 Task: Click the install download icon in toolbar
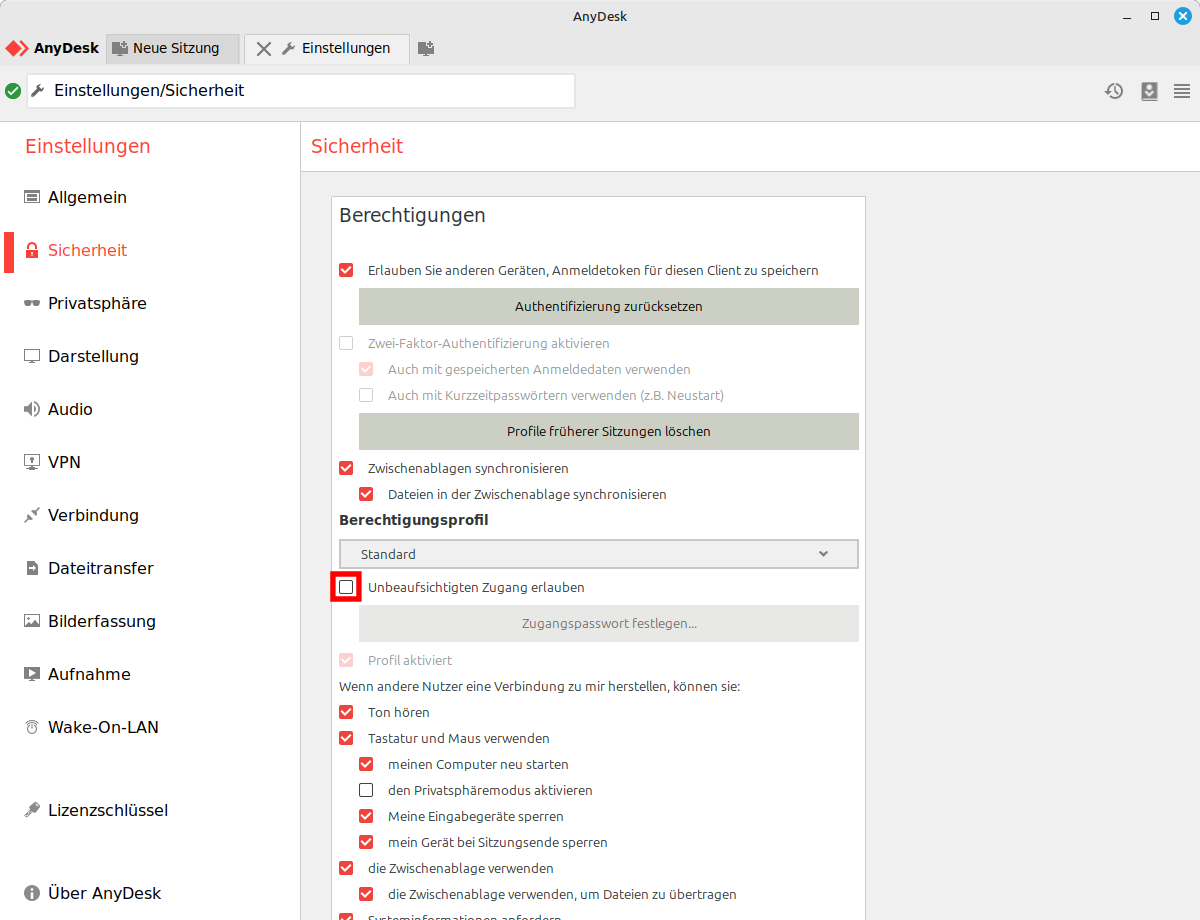[1149, 91]
